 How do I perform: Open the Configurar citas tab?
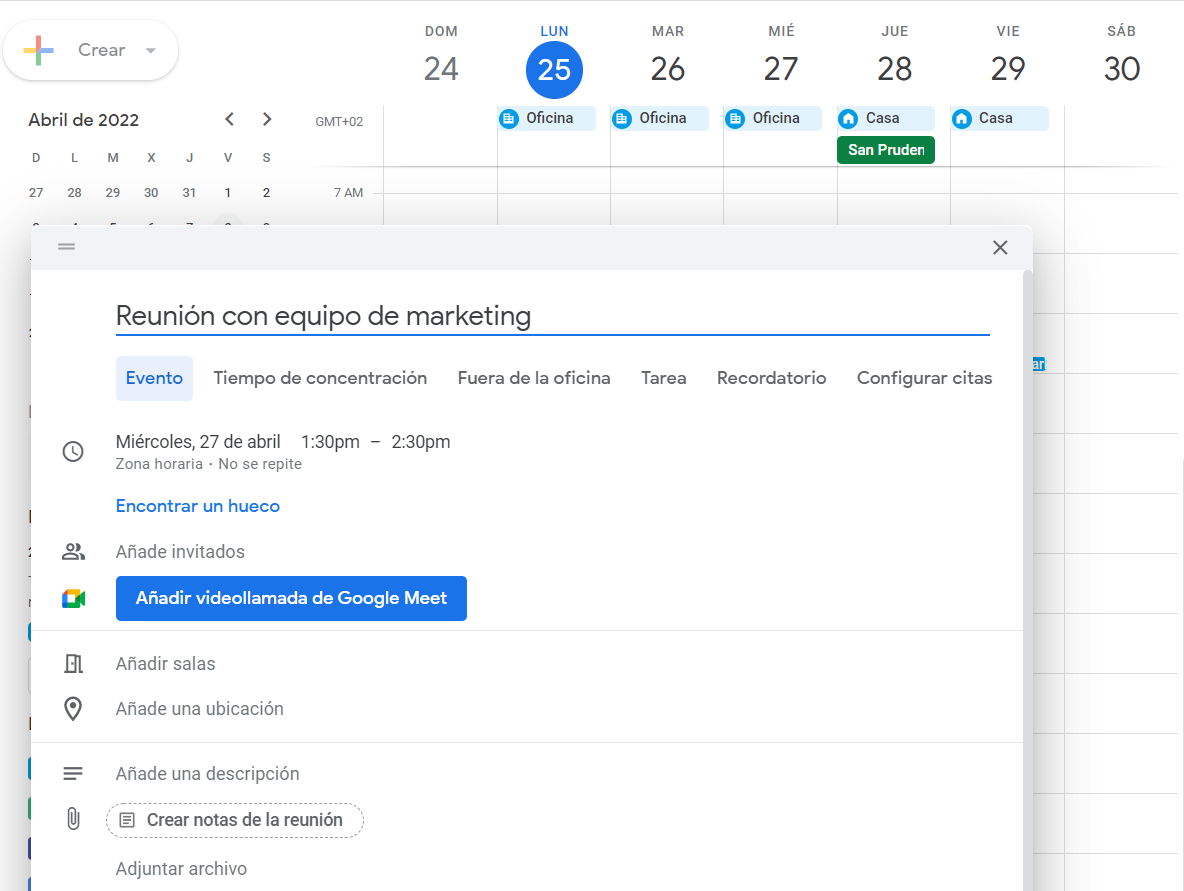point(924,378)
